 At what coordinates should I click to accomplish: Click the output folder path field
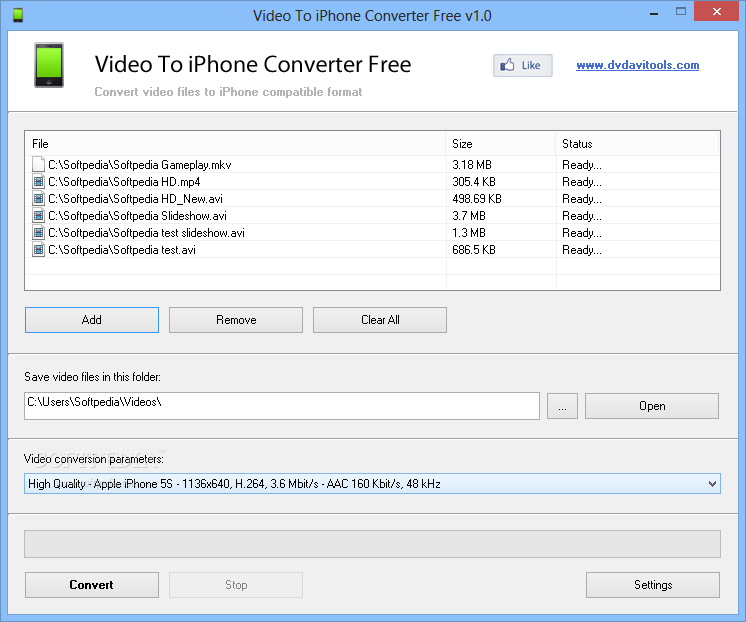(282, 406)
